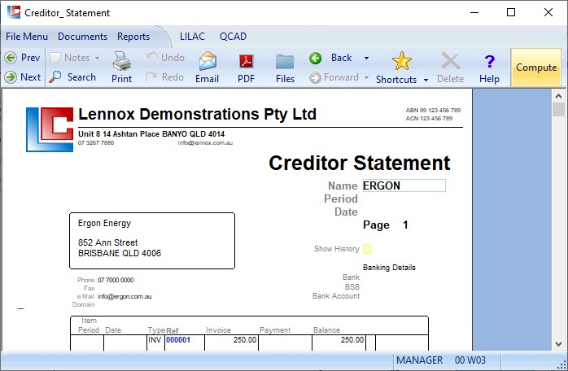This screenshot has width=568, height=371.
Task: Expand the Notes dropdown arrow
Action: tap(97, 58)
